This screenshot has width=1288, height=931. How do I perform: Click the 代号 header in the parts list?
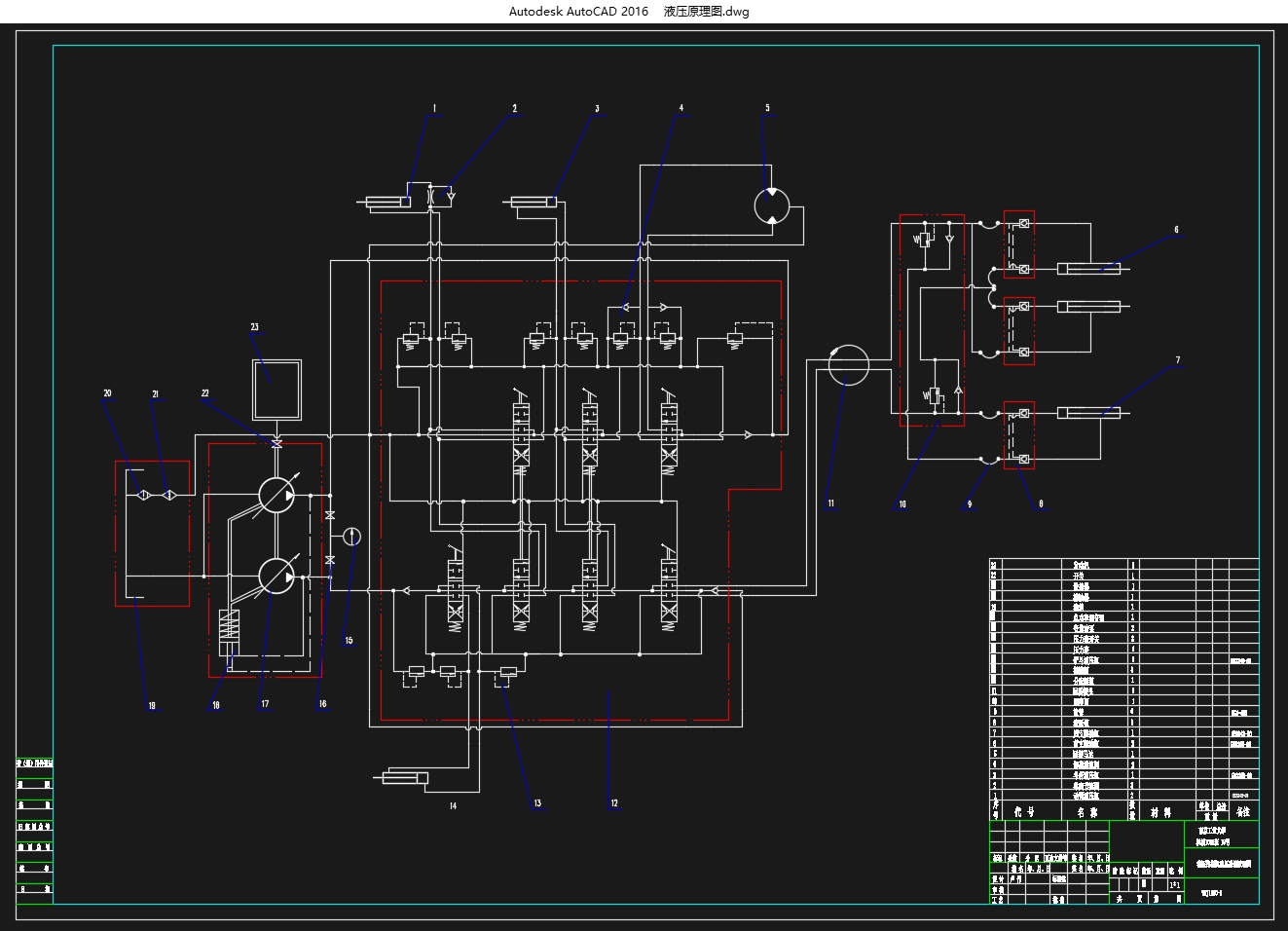point(1024,811)
